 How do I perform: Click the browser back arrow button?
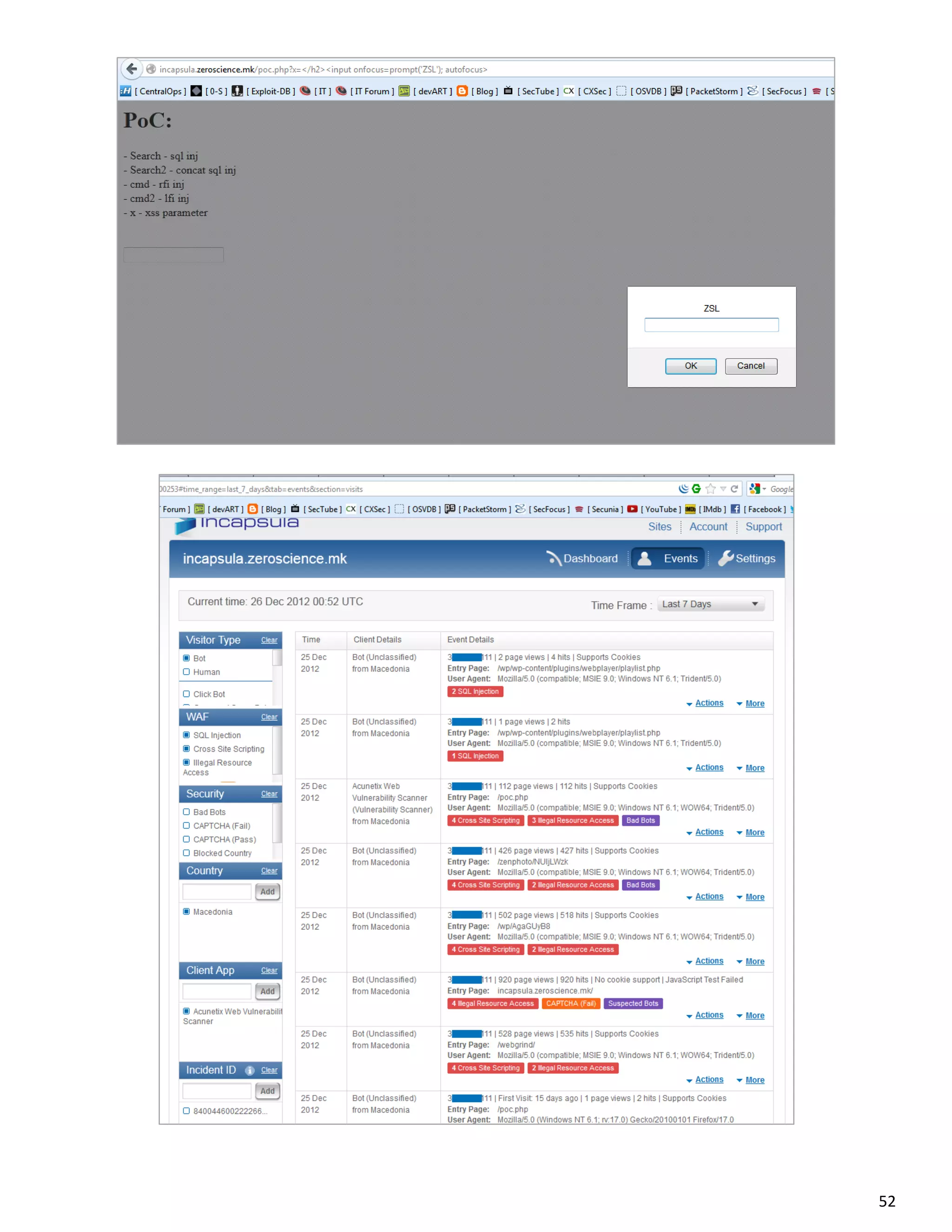[x=132, y=69]
